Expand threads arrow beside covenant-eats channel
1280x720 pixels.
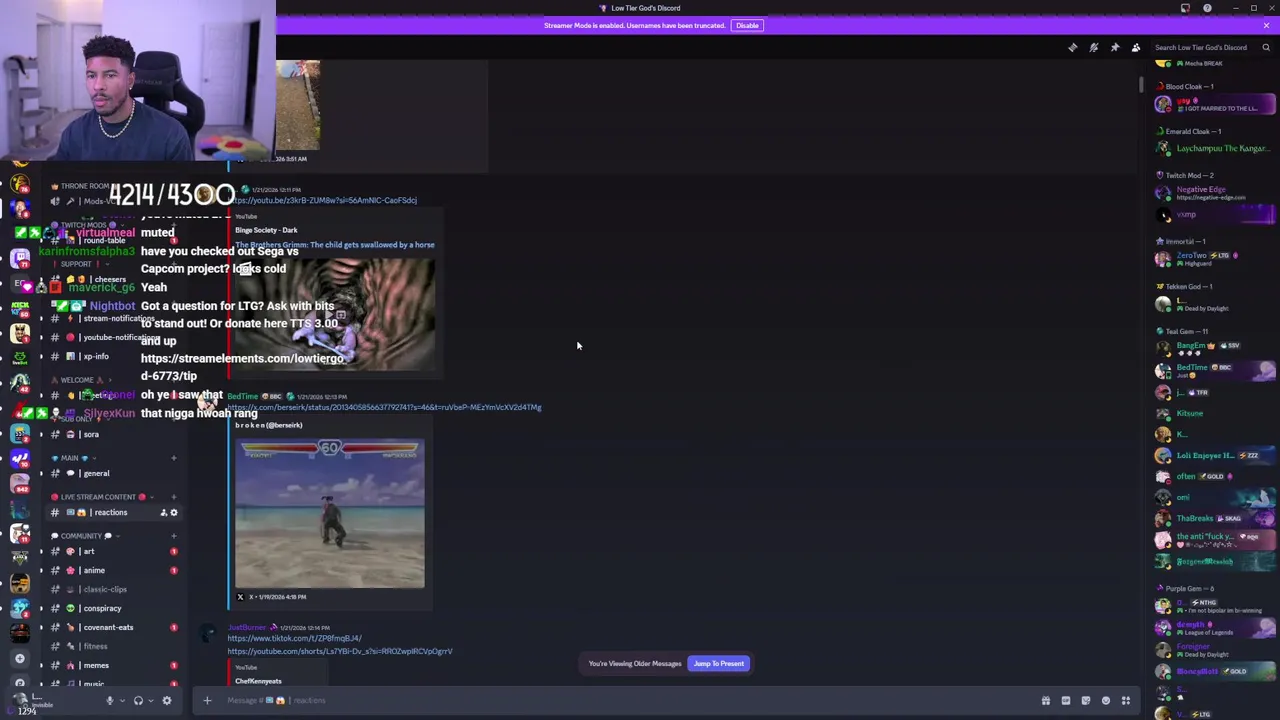pos(41,627)
